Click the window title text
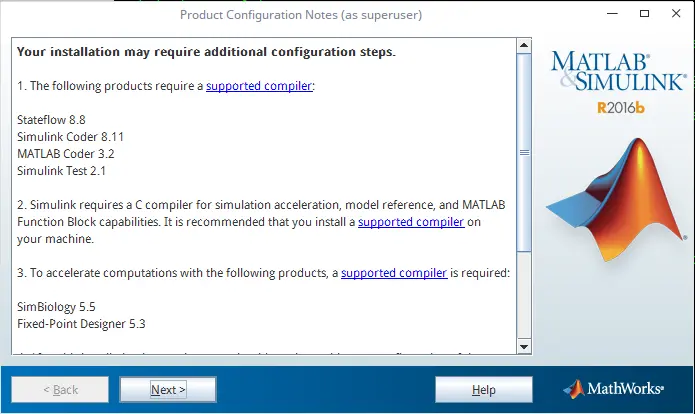This screenshot has height=414, width=695. point(301,15)
